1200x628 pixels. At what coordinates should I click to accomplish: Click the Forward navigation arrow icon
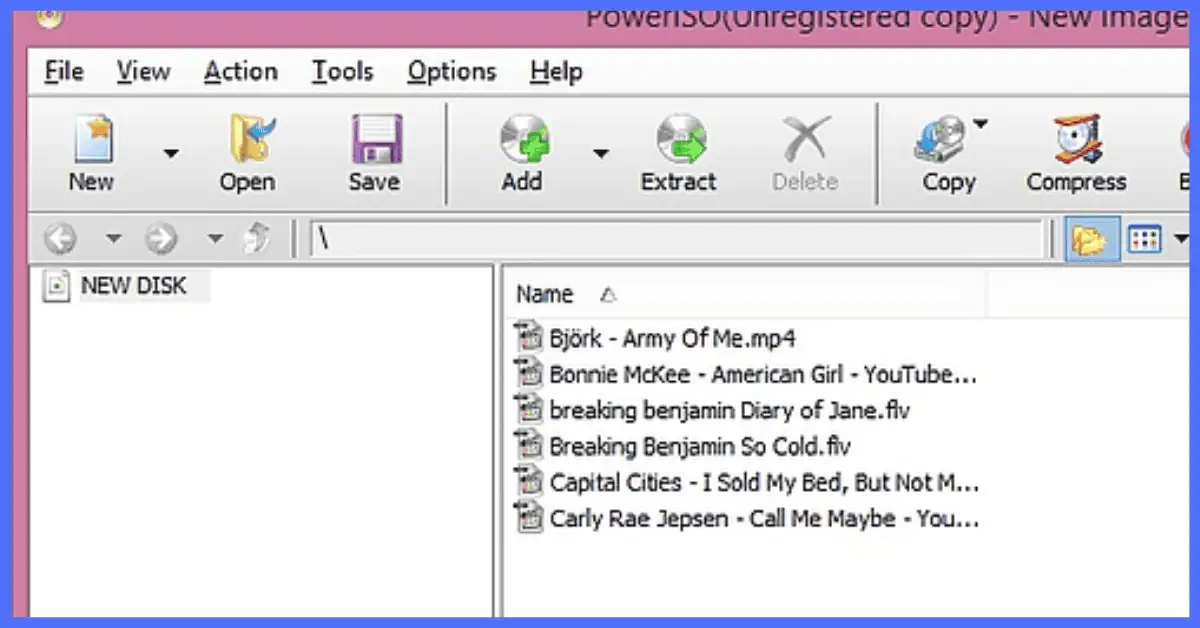[161, 239]
